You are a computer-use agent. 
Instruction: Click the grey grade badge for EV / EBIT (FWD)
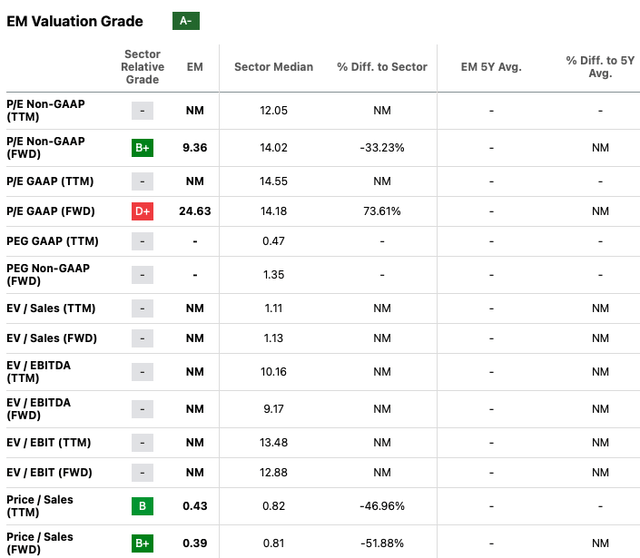143,472
